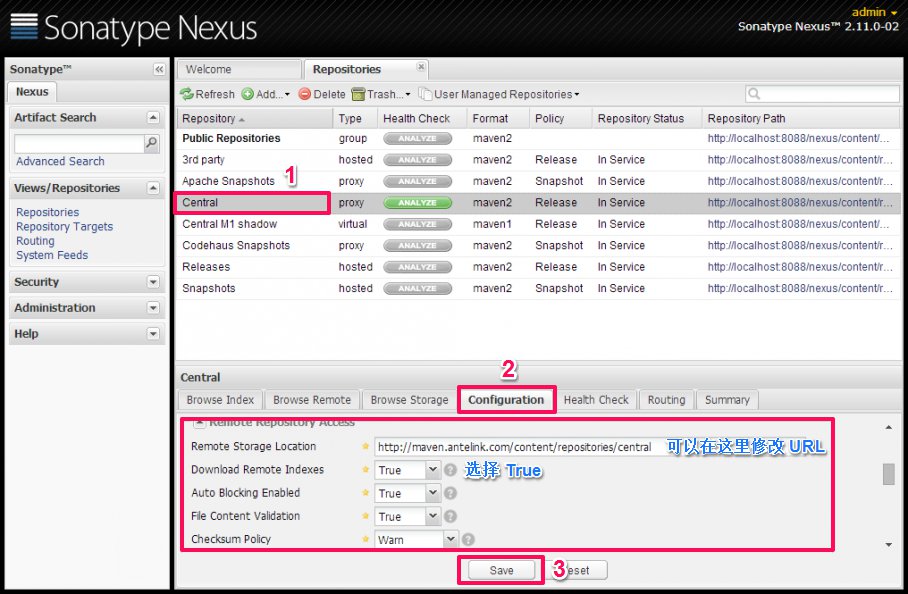The height and width of the screenshot is (594, 908).
Task: Open the Add... repository menu
Action: tap(265, 94)
